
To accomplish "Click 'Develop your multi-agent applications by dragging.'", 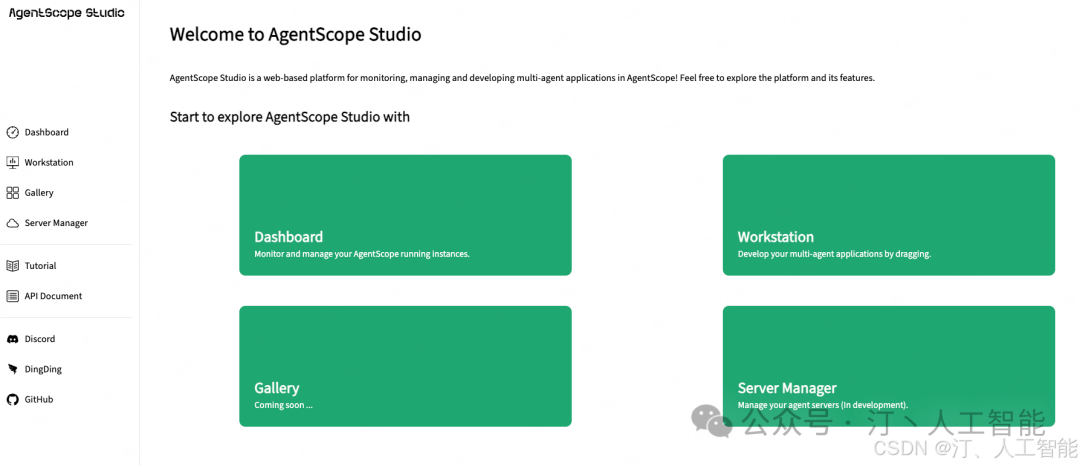I will coord(834,254).
